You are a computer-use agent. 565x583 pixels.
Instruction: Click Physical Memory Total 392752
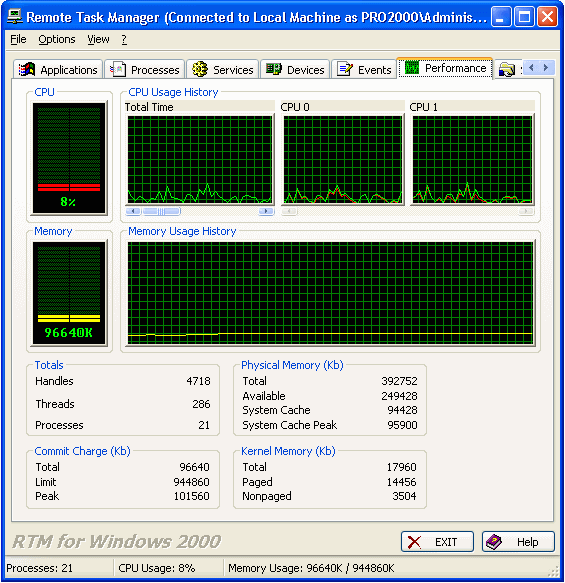(x=399, y=381)
